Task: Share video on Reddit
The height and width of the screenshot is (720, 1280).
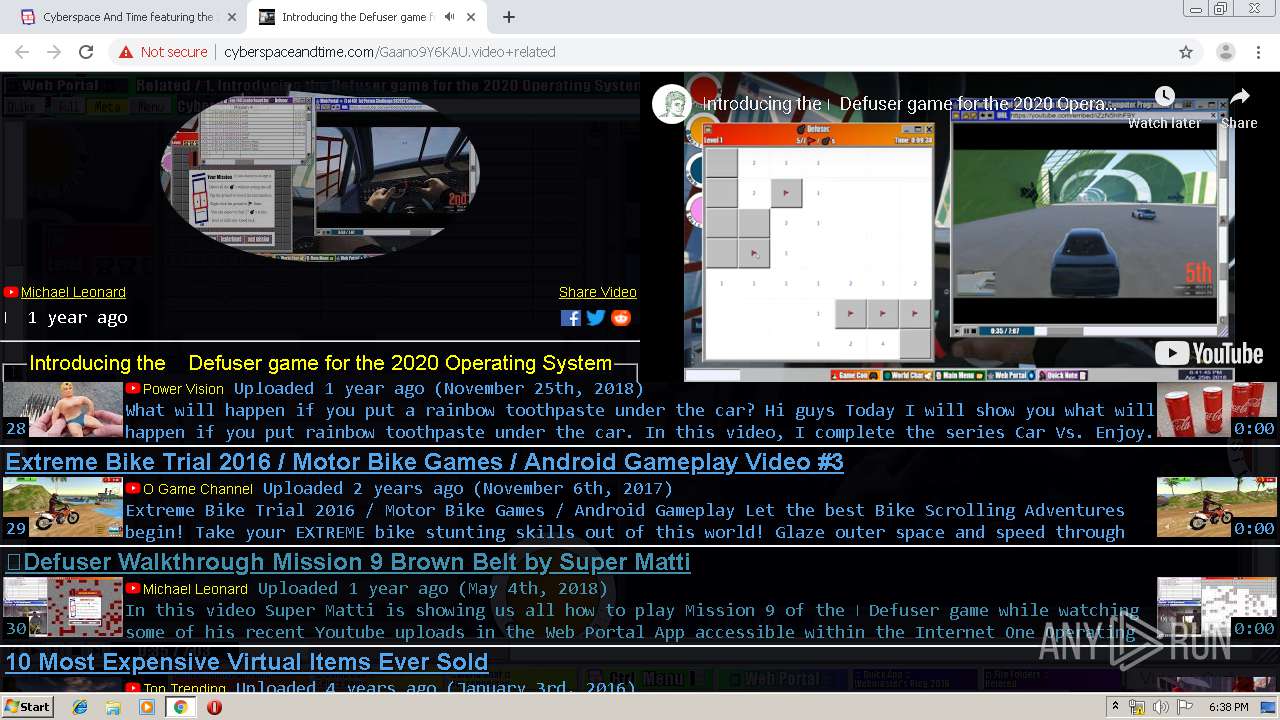Action: tap(621, 318)
